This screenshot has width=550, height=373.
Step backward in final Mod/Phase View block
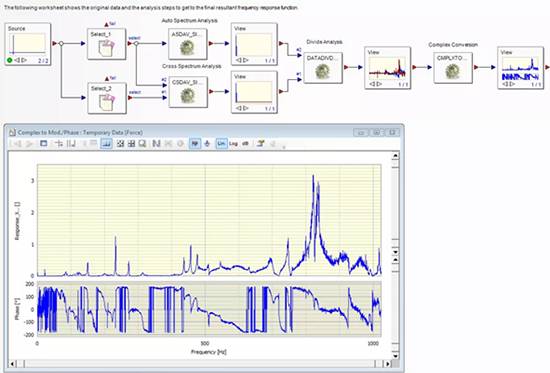(x=505, y=84)
